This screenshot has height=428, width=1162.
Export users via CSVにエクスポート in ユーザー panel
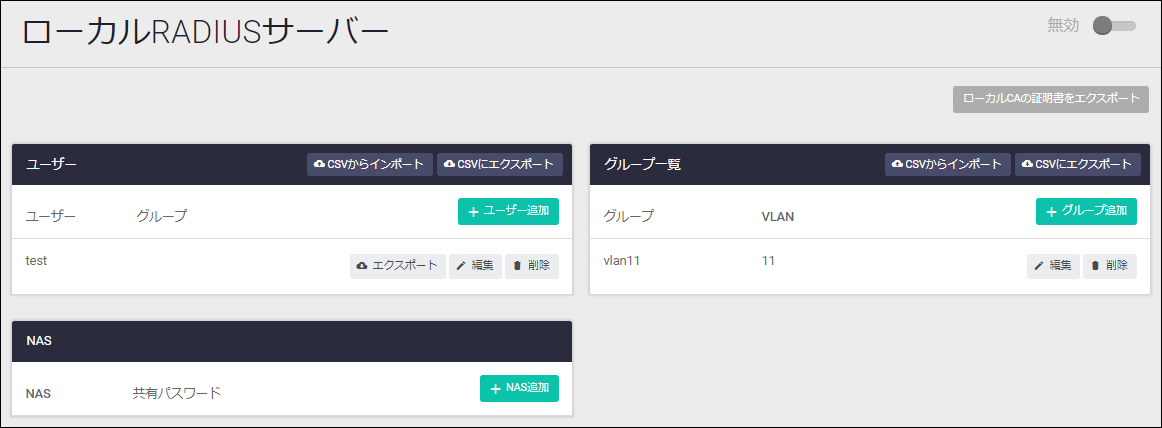[499, 164]
